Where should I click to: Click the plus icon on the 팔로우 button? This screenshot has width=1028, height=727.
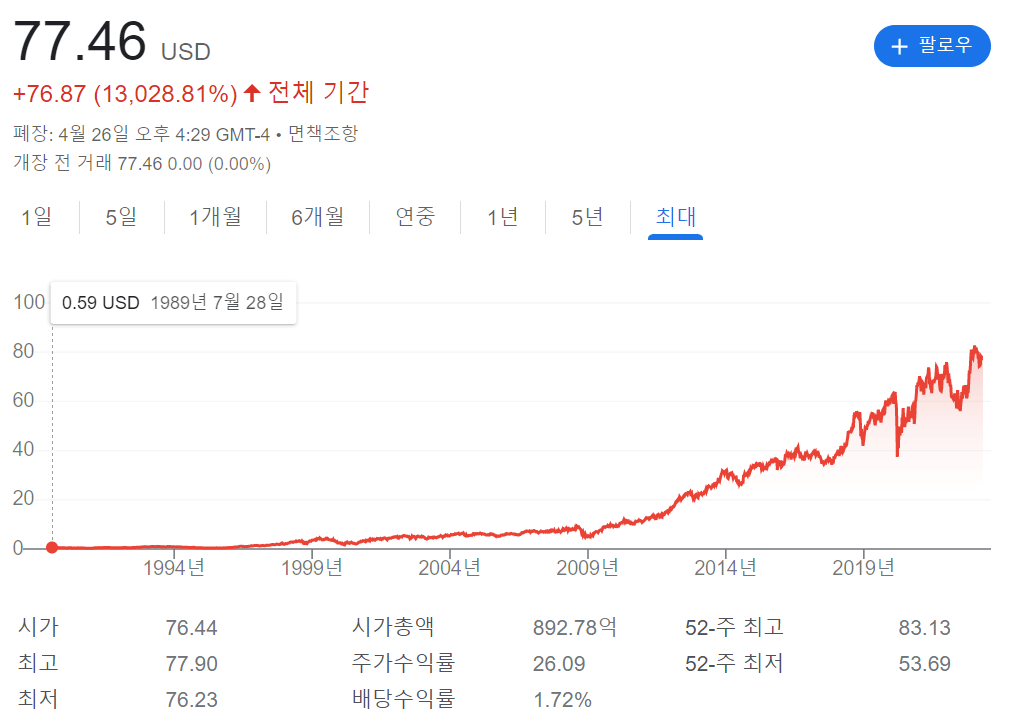[x=901, y=46]
